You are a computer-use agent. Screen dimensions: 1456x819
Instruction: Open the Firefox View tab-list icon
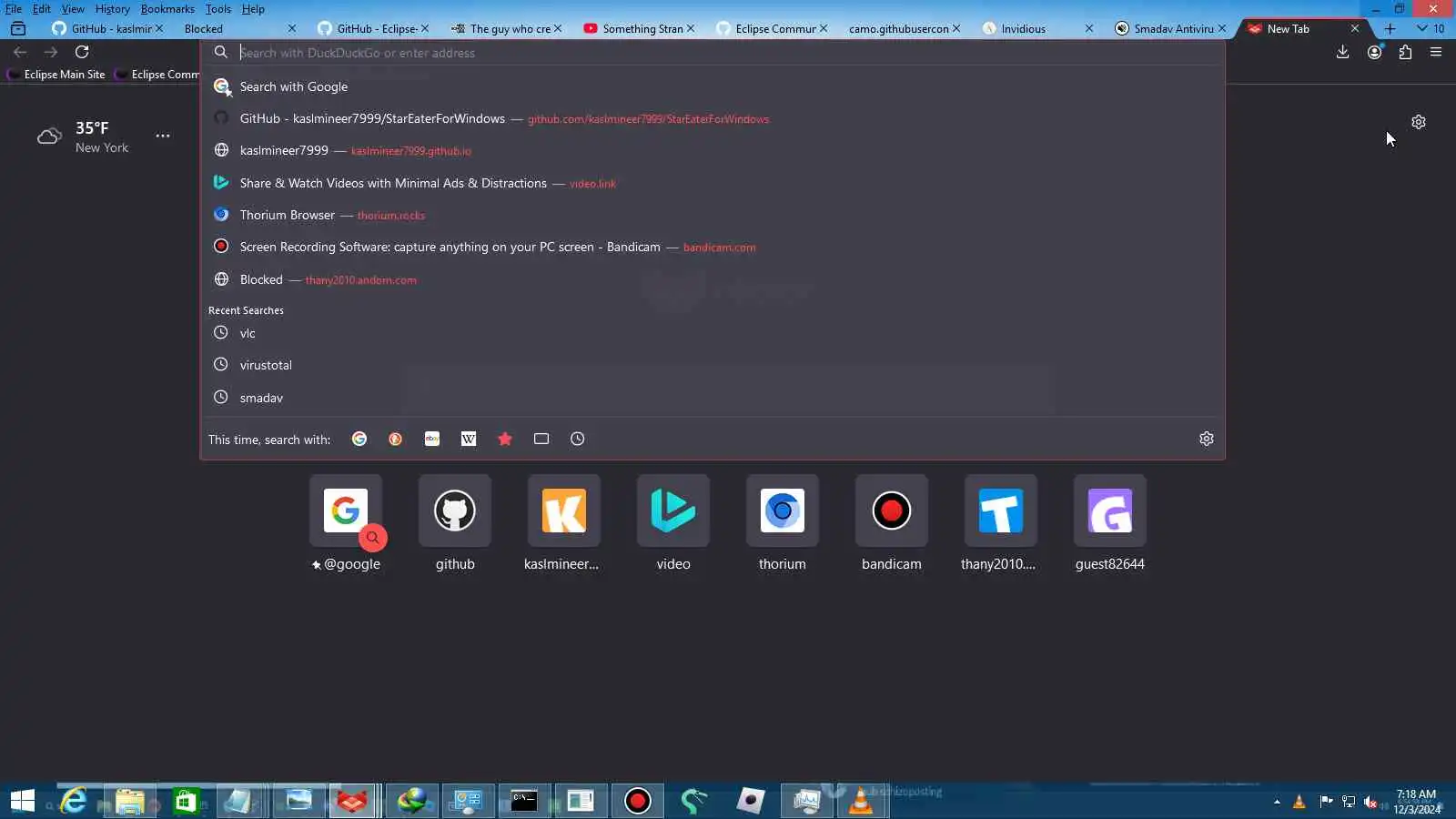tap(17, 28)
